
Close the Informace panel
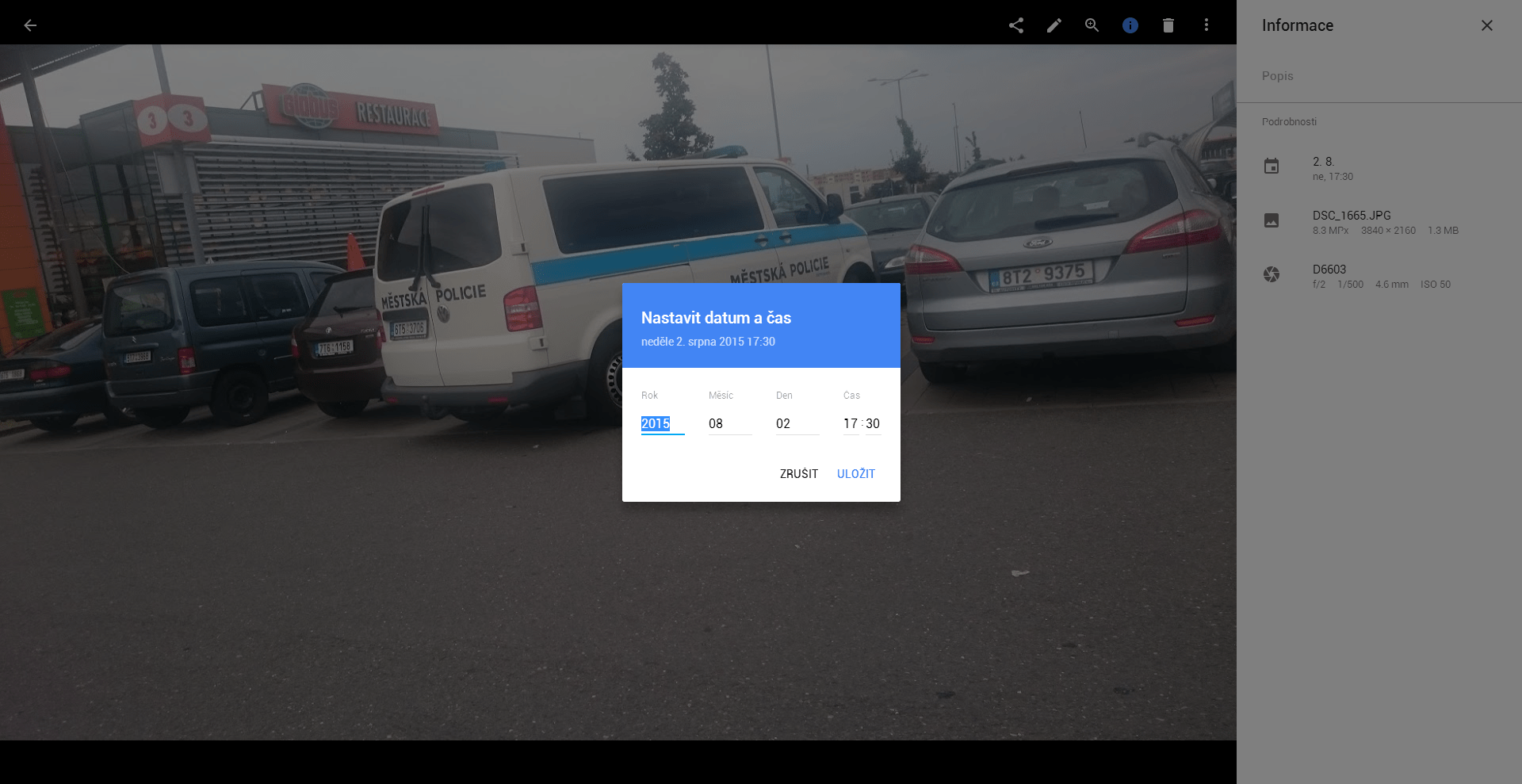[x=1486, y=25]
